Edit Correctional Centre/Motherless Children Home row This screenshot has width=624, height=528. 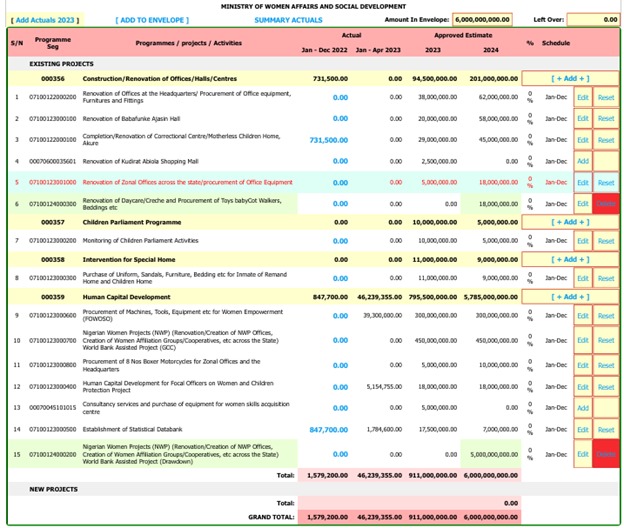tap(583, 140)
